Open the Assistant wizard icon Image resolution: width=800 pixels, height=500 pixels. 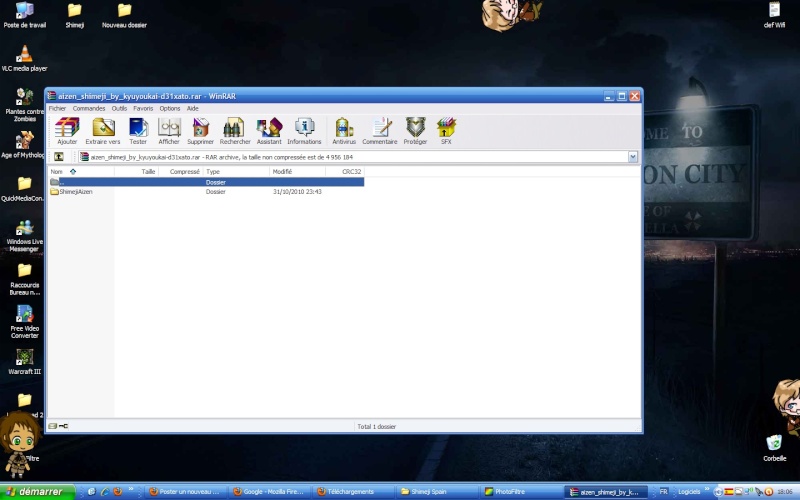[x=269, y=131]
